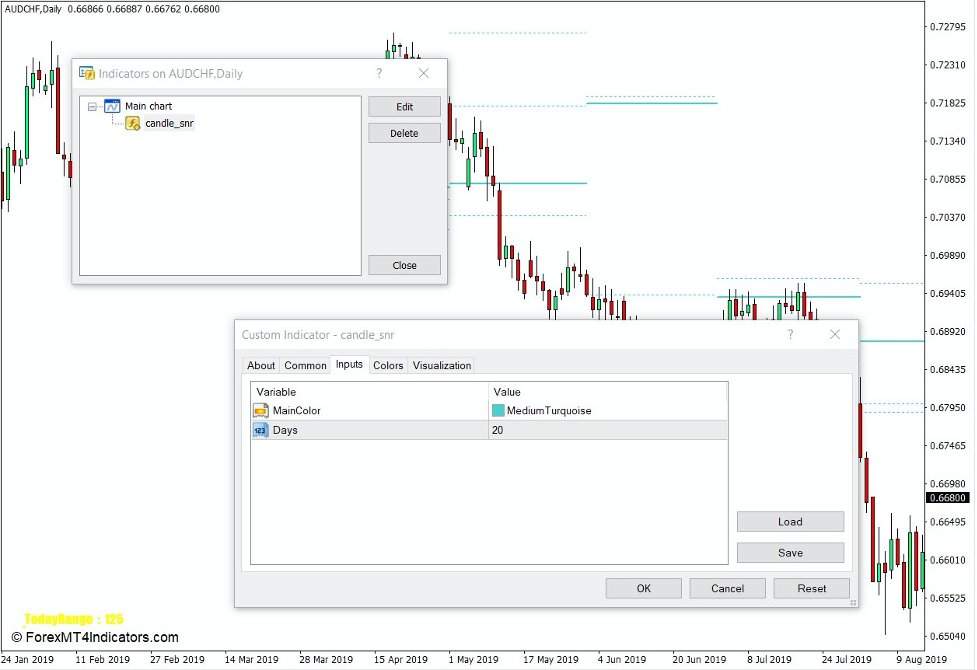Click the Load button for indicator settings
This screenshot has height=670, width=977.
click(x=790, y=521)
